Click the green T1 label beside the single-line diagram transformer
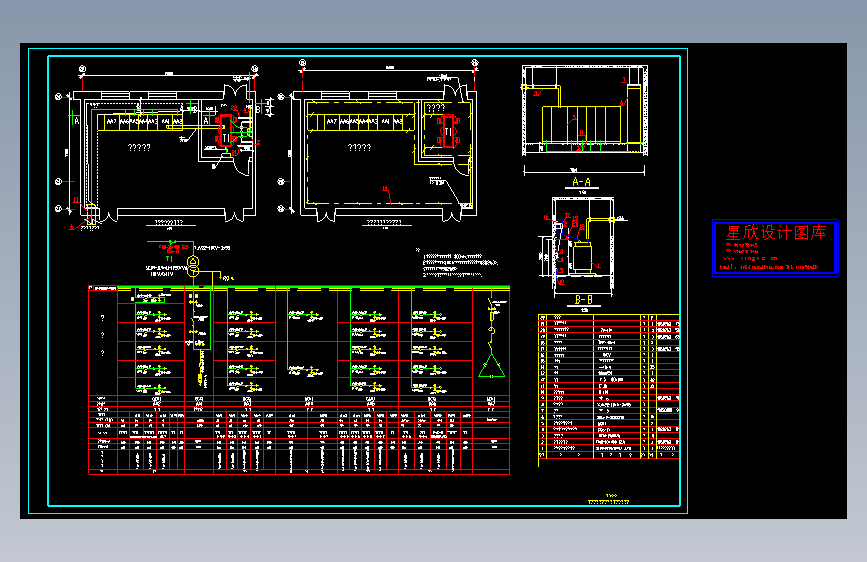 pyautogui.click(x=169, y=258)
